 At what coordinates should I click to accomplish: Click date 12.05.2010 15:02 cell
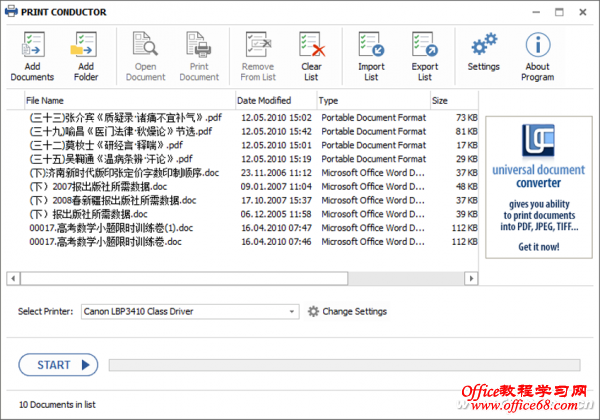tap(276, 117)
